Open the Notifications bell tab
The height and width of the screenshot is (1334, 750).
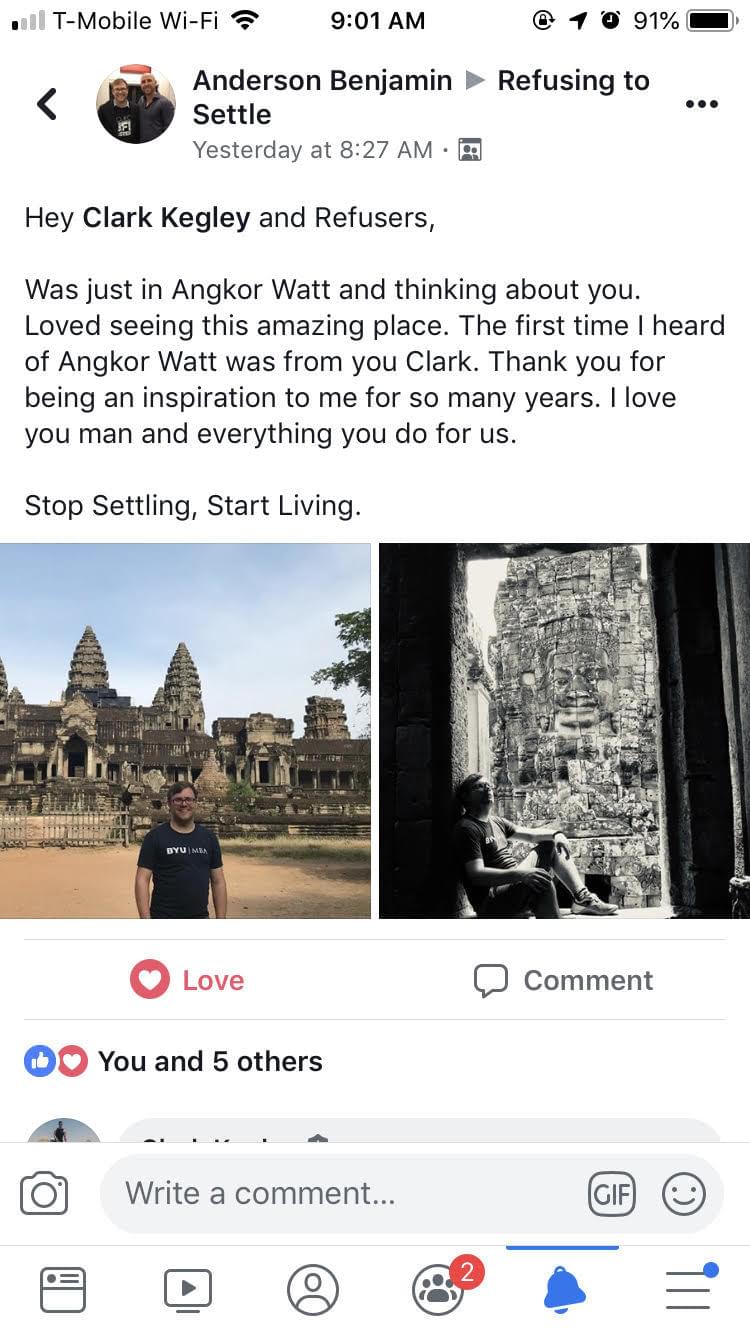pyautogui.click(x=564, y=1290)
